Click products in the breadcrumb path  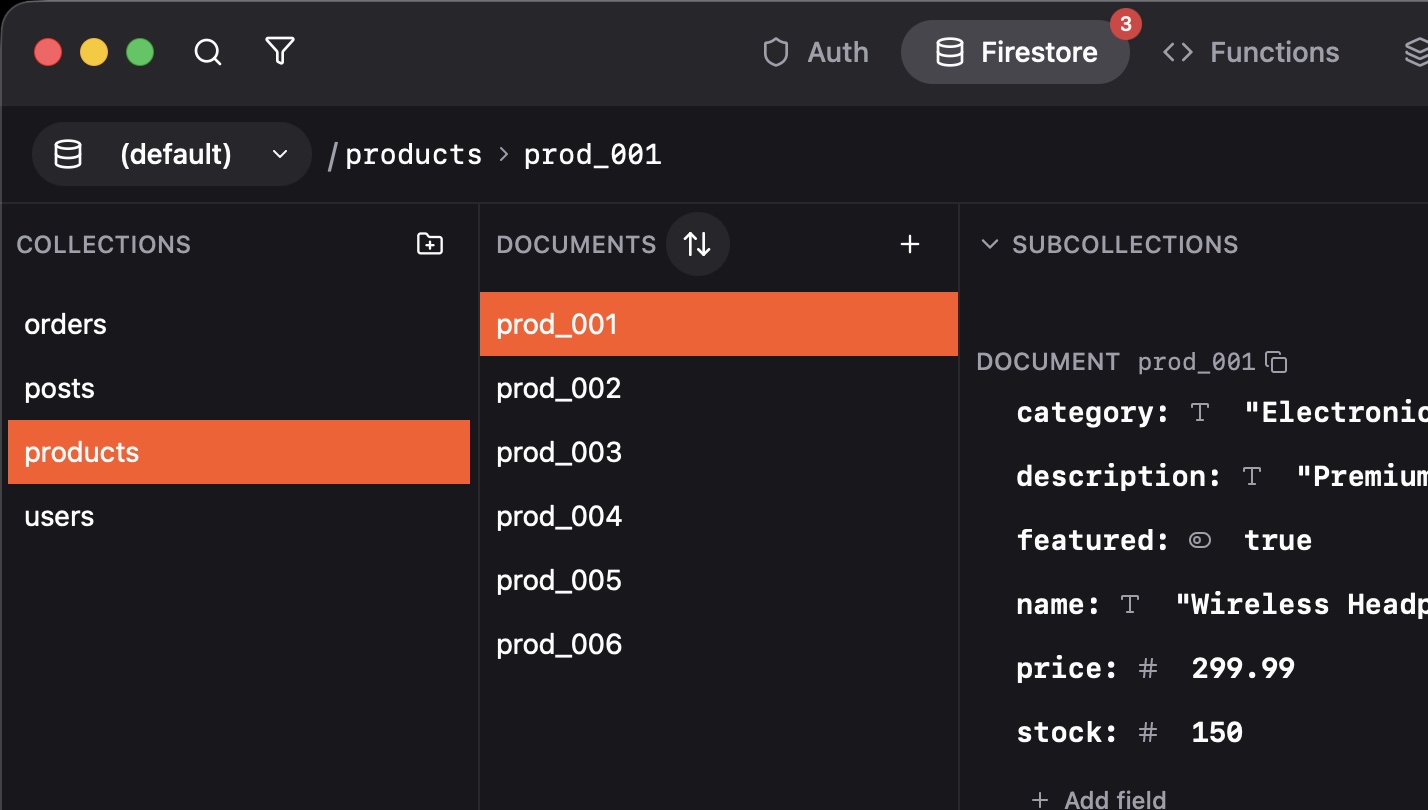point(414,155)
